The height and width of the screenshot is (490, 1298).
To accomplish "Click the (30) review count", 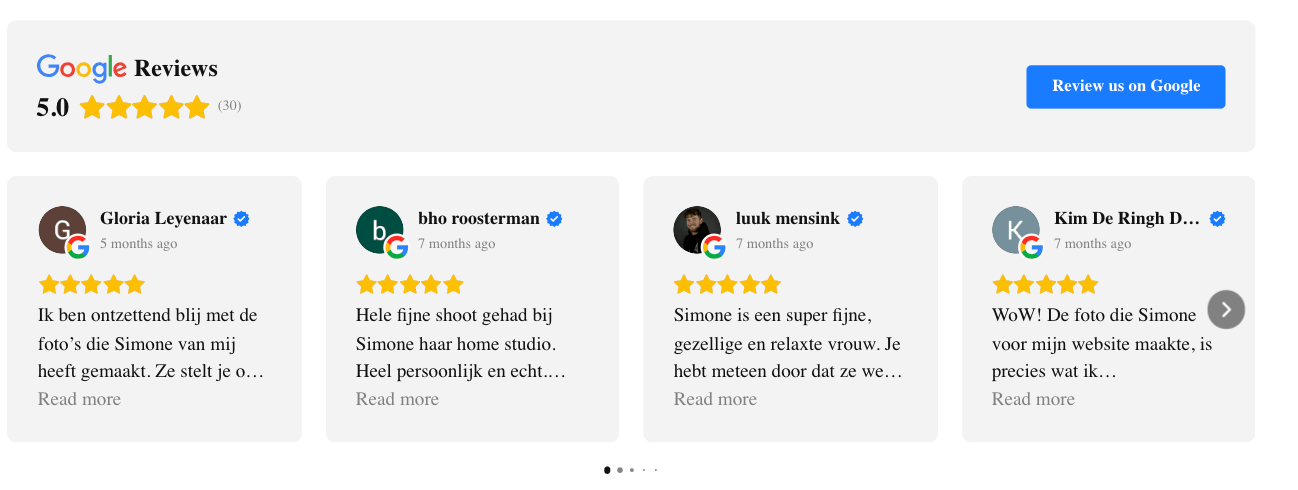I will coord(230,106).
